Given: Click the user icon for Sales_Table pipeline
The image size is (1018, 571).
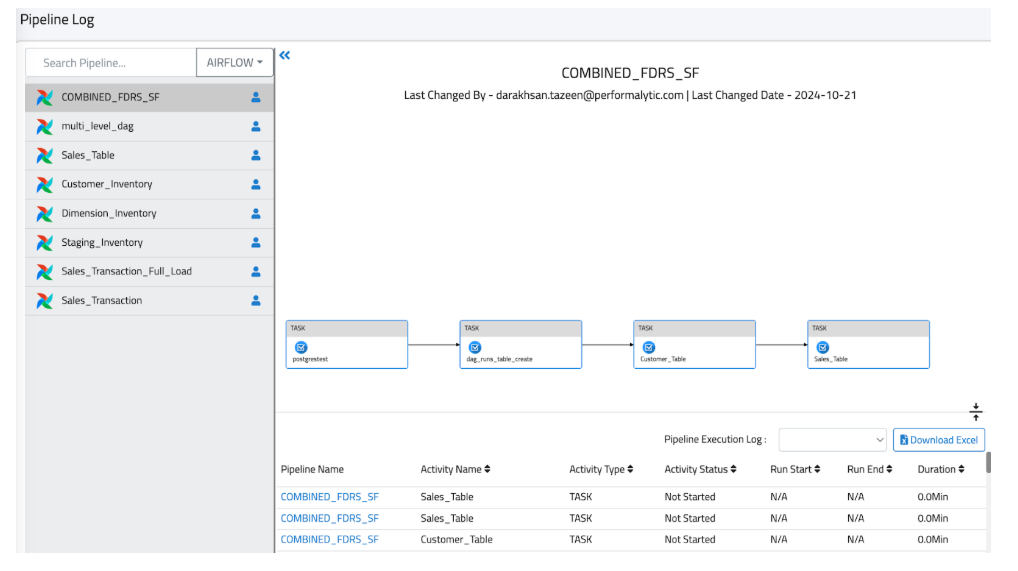Looking at the screenshot, I should point(256,155).
